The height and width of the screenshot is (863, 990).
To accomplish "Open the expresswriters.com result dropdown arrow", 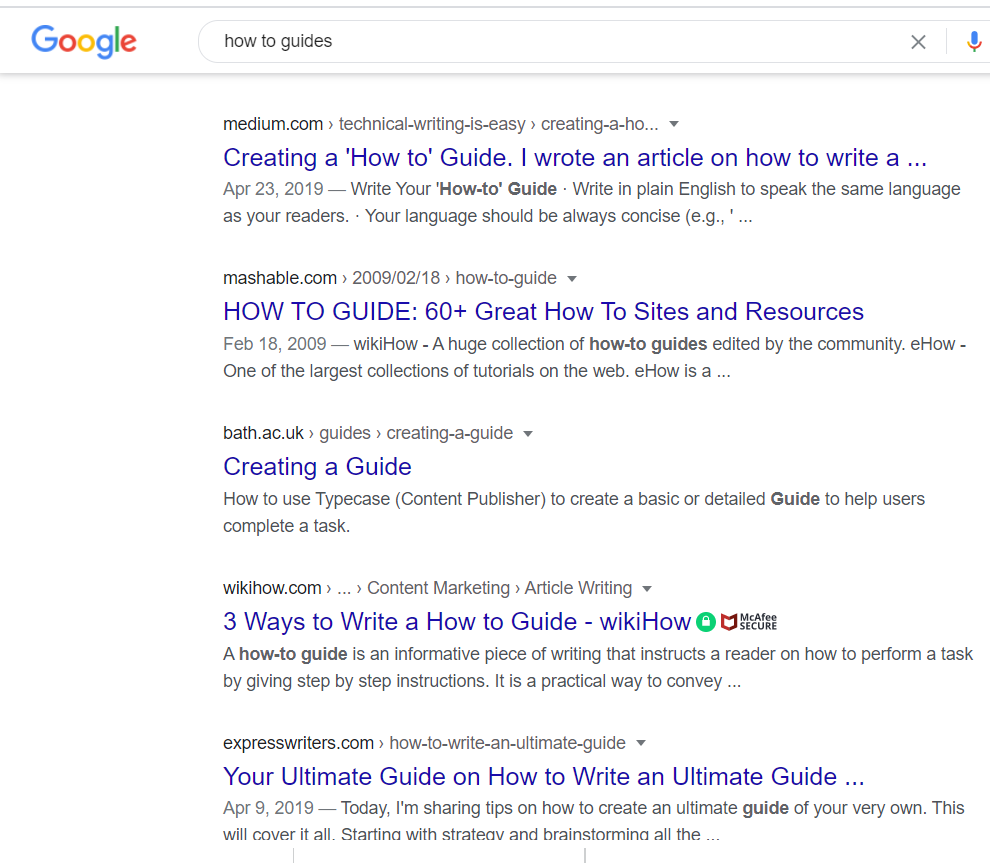I will pos(640,743).
